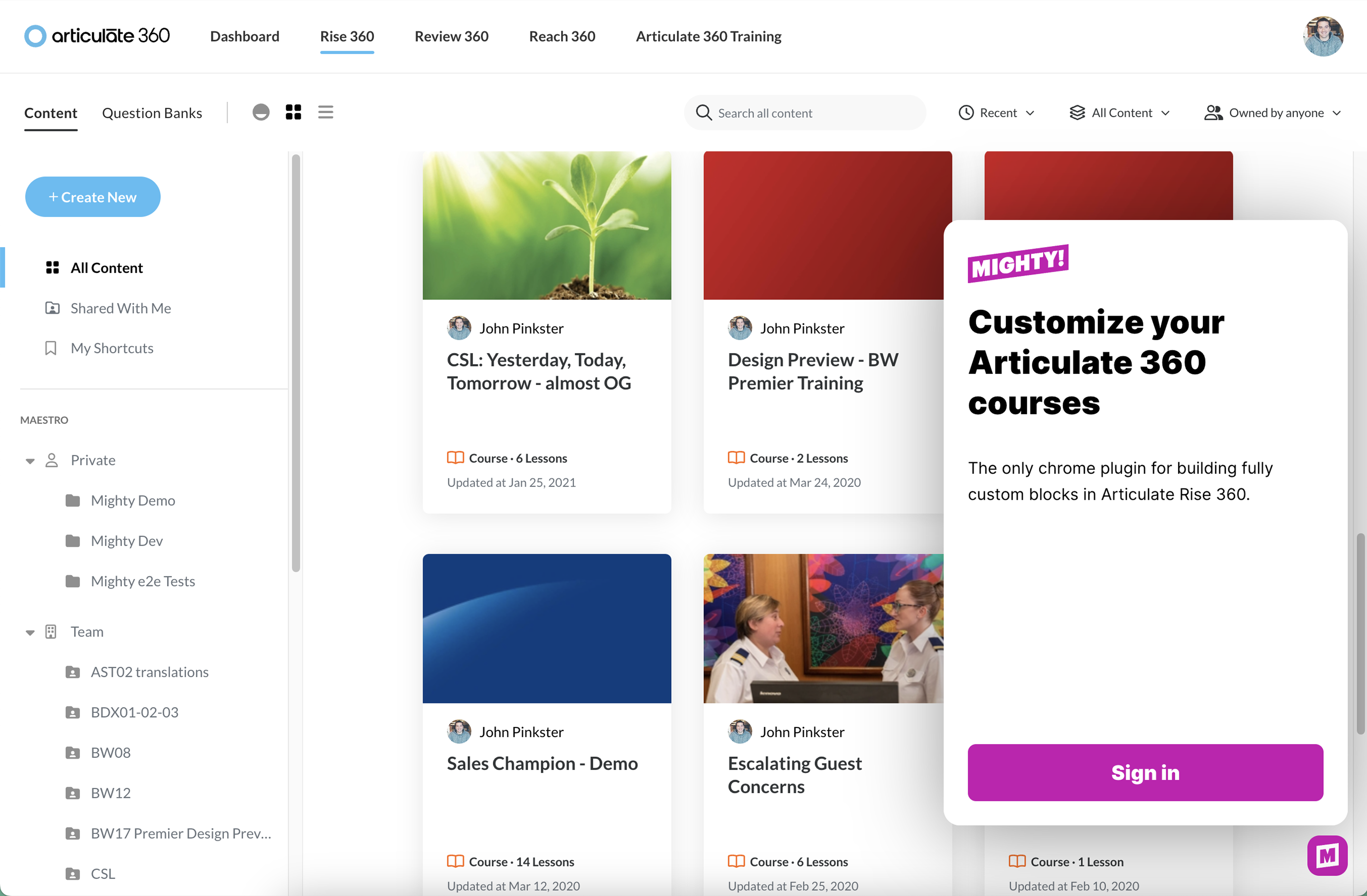
Task: Go to Review 360 in navigation
Action: [x=451, y=36]
